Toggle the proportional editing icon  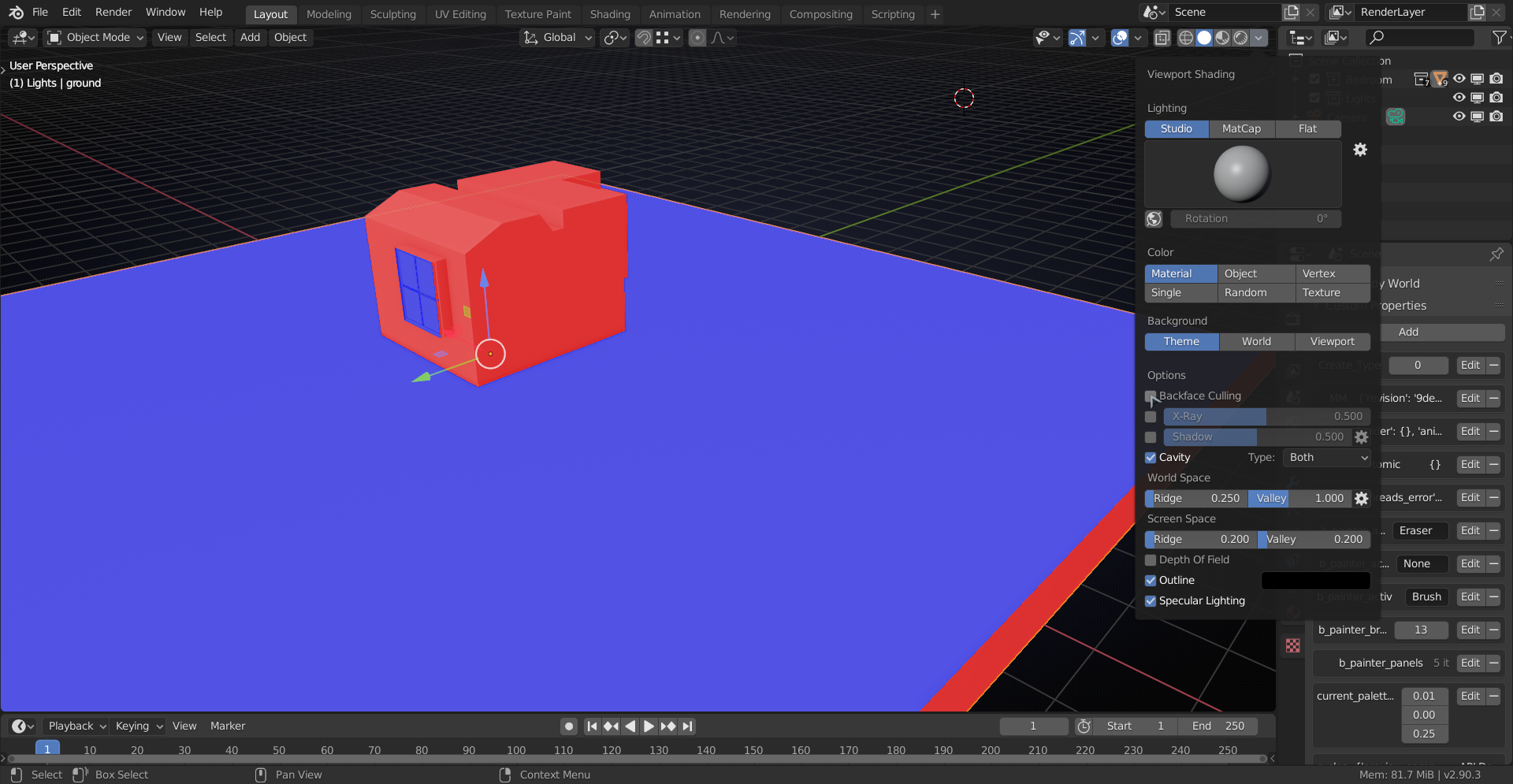[697, 37]
